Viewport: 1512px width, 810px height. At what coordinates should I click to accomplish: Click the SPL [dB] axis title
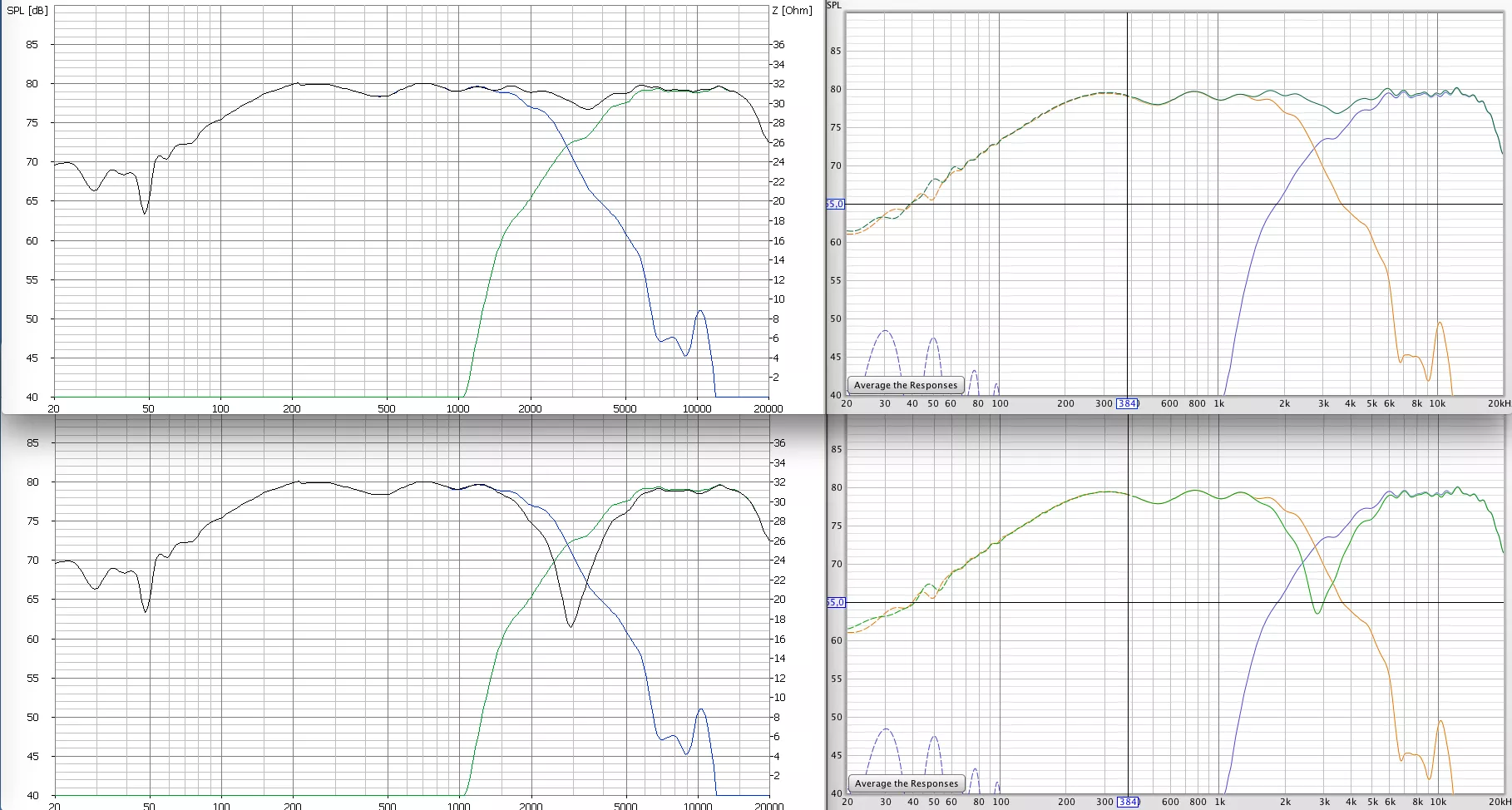click(x=27, y=11)
